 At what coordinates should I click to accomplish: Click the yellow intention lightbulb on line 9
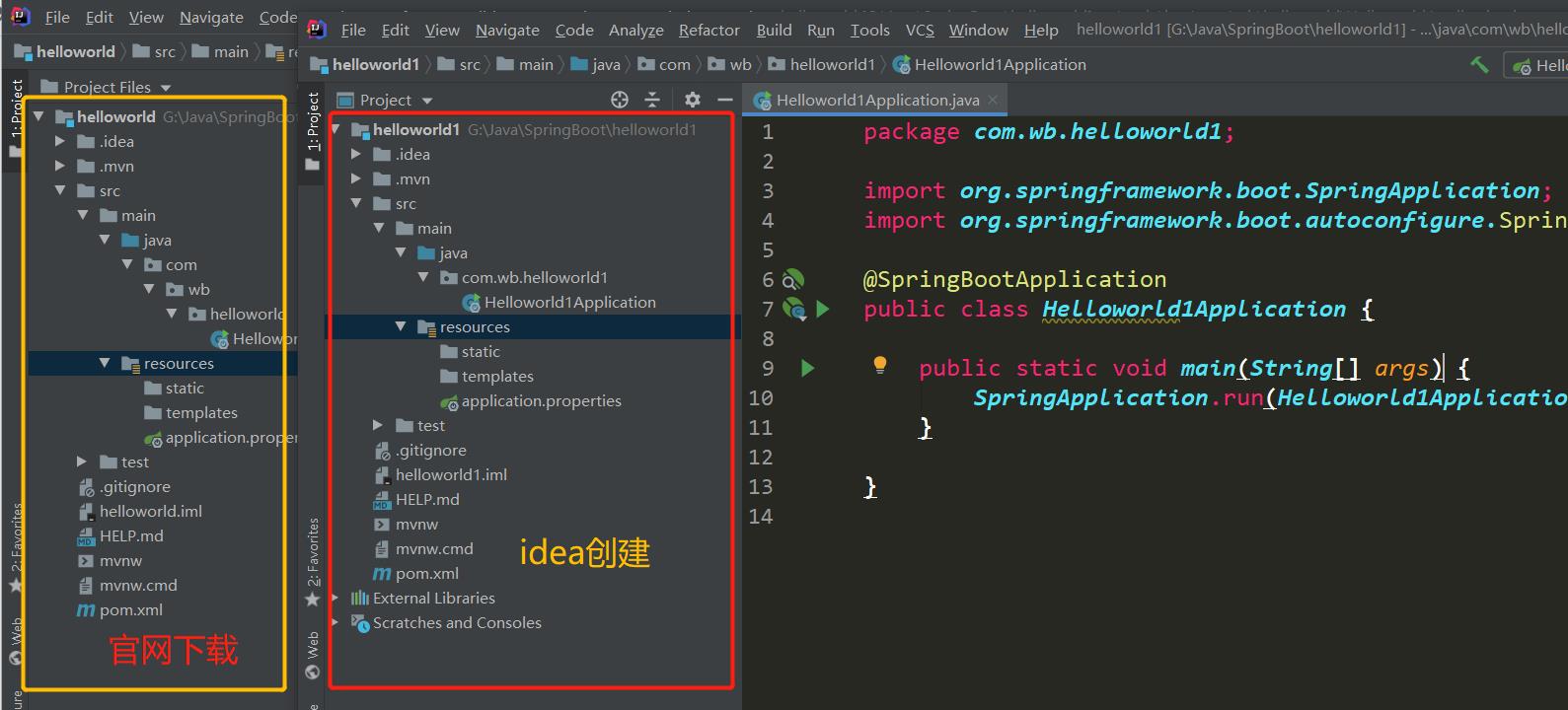pos(880,366)
